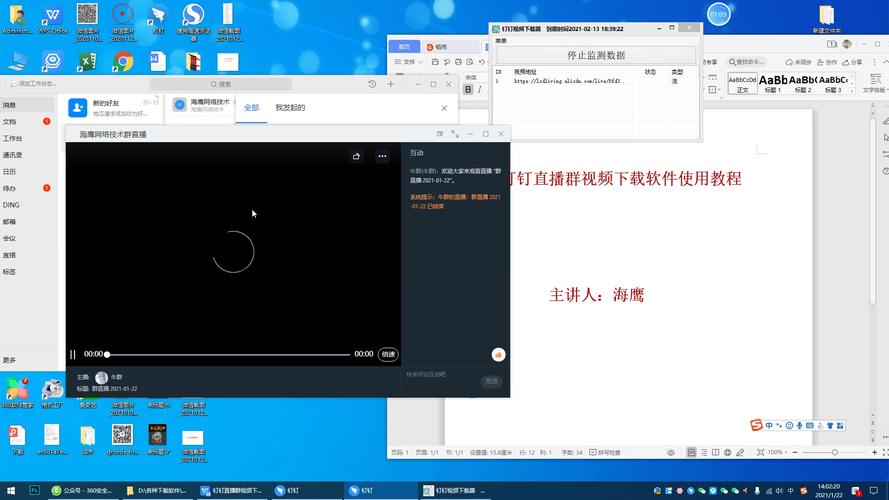Click the picture-in-picture icon of live window
Image resolution: width=889 pixels, height=500 pixels.
pyautogui.click(x=439, y=134)
